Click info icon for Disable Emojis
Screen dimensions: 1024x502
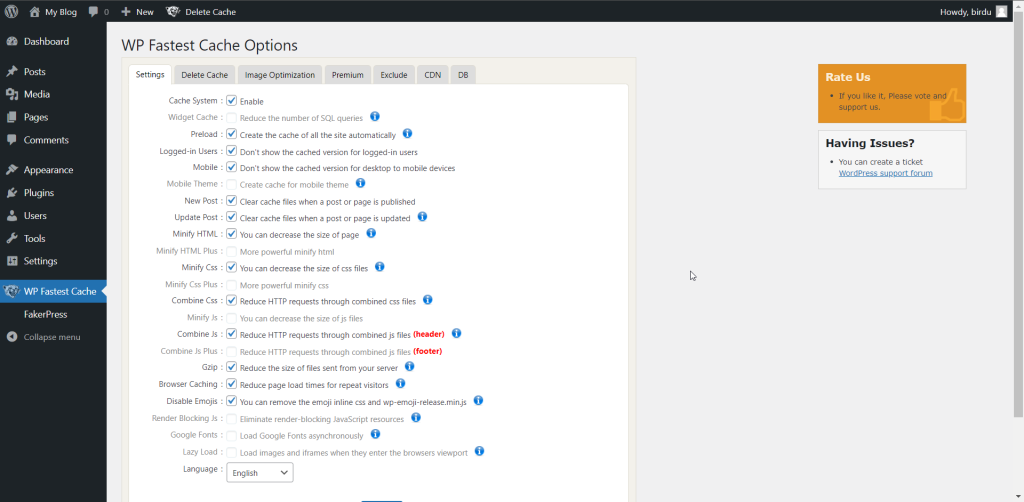tap(478, 401)
